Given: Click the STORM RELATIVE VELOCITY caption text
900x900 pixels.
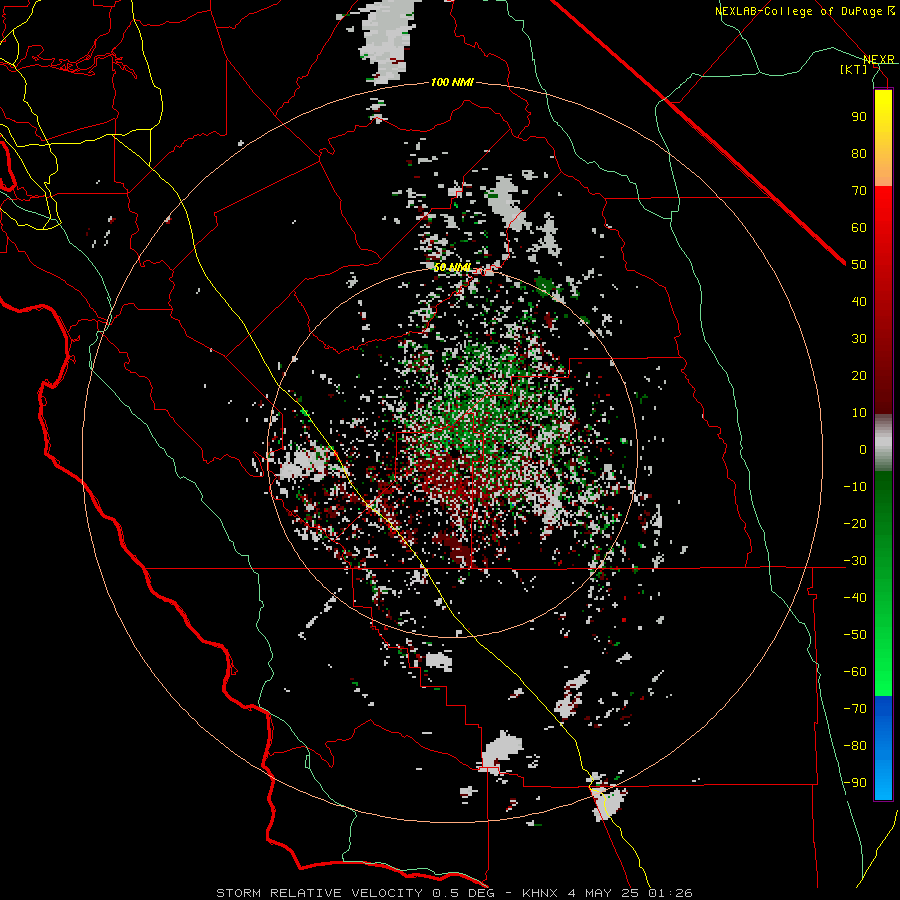Looking at the screenshot, I should pyautogui.click(x=319, y=893).
